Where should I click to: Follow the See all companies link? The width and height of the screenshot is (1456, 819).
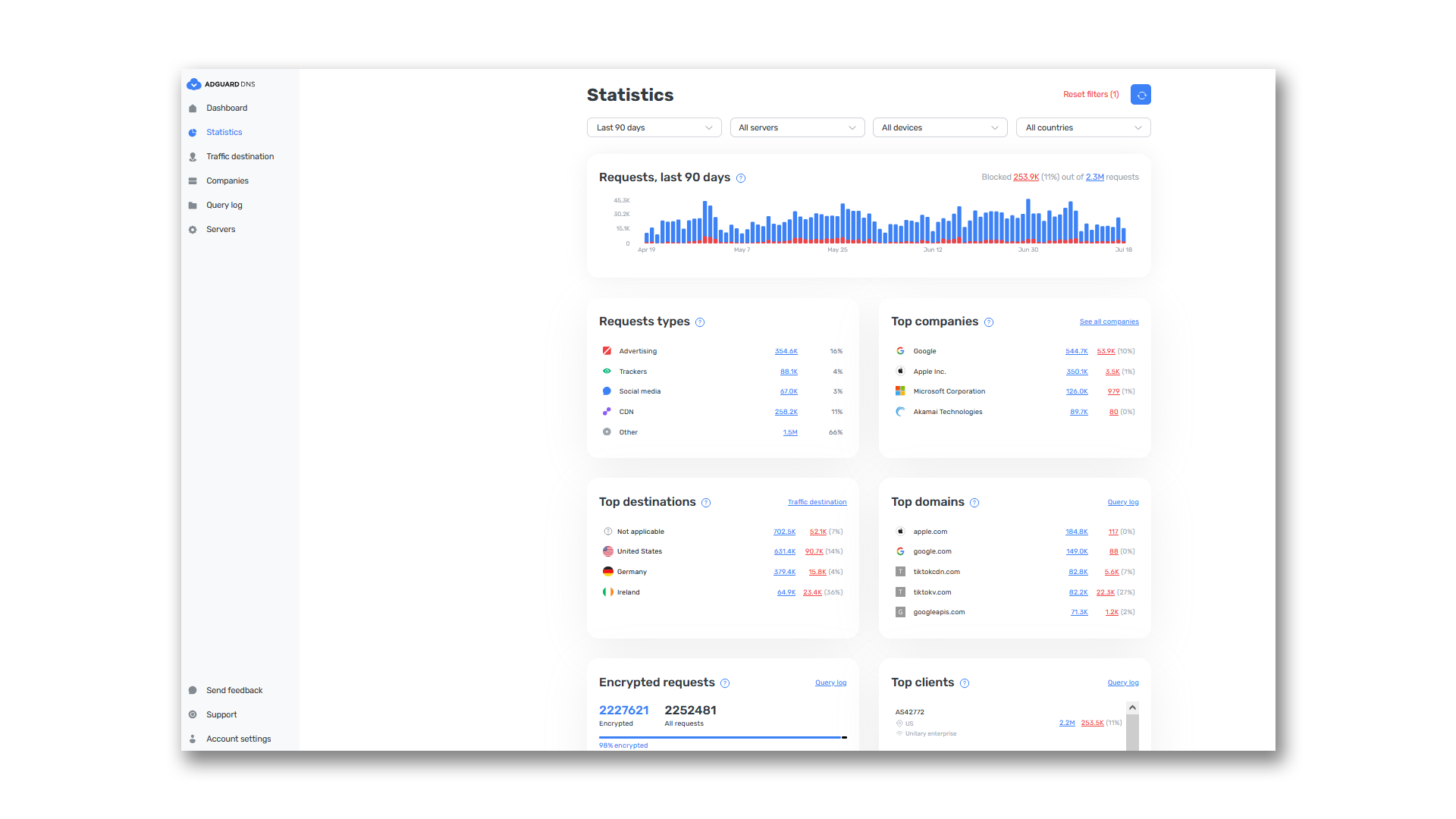tap(1109, 322)
